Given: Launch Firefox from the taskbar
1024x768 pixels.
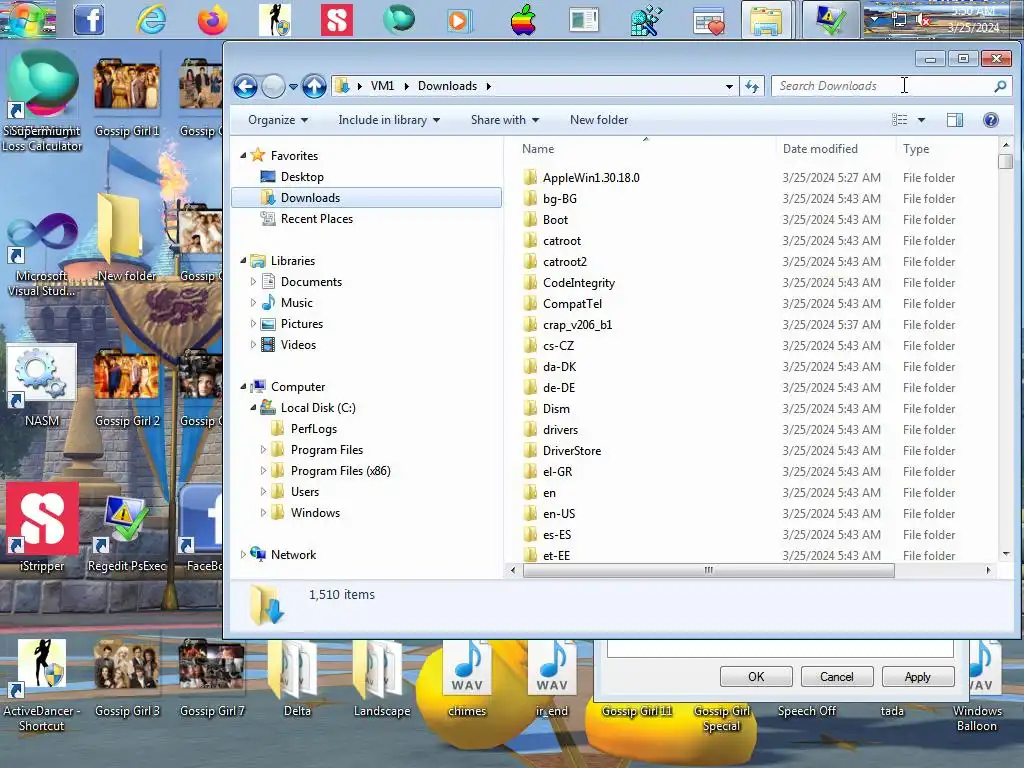Looking at the screenshot, I should coord(213,20).
